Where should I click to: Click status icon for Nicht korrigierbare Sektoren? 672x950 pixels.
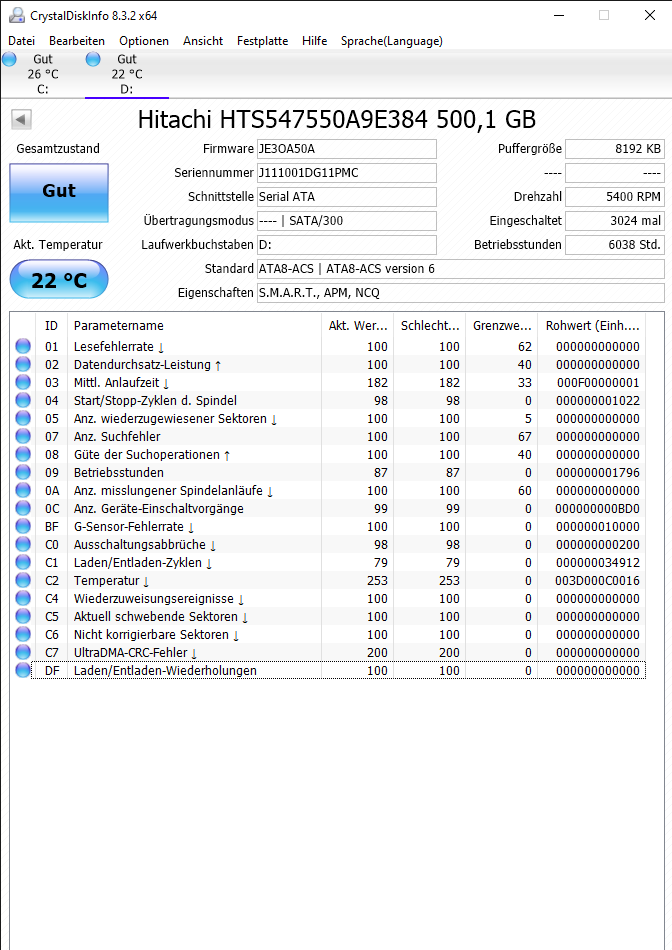click(23, 634)
